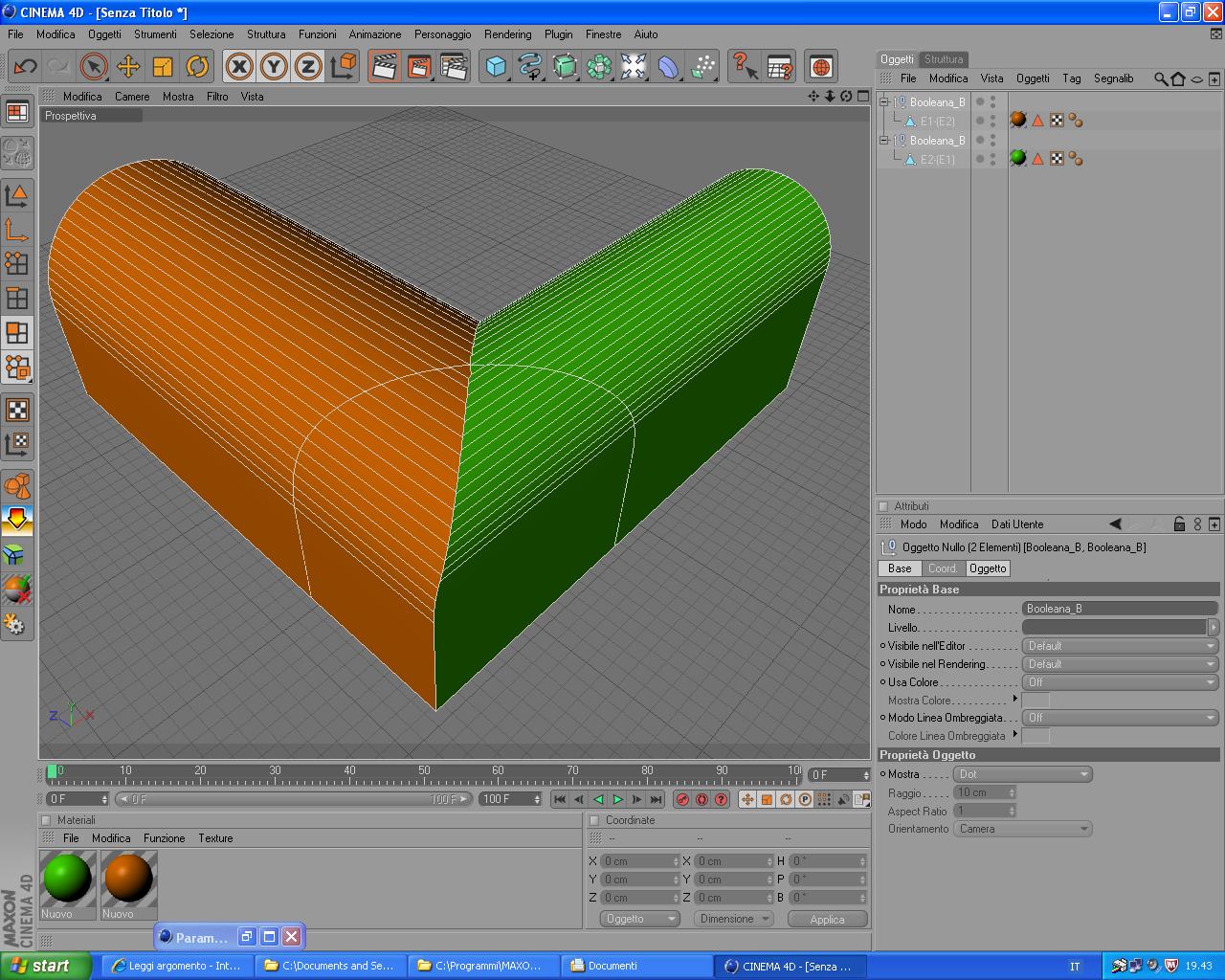Click the Nome input field
1225x980 pixels.
1120,609
